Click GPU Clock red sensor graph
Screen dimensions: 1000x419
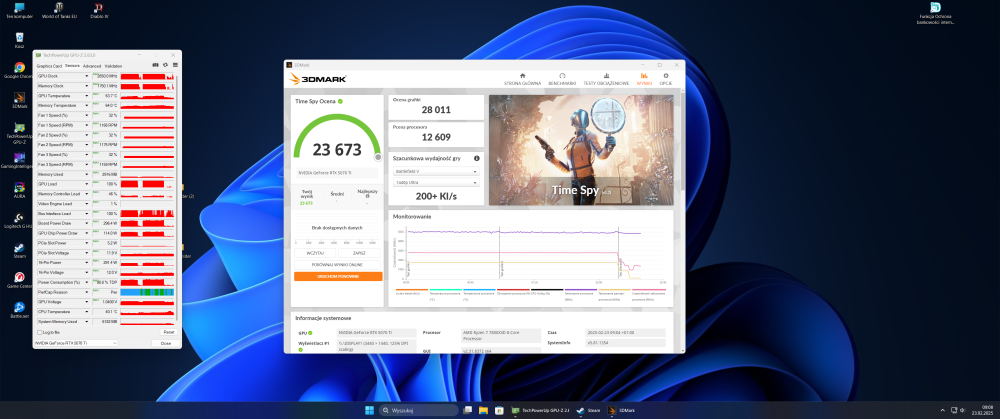(x=147, y=76)
